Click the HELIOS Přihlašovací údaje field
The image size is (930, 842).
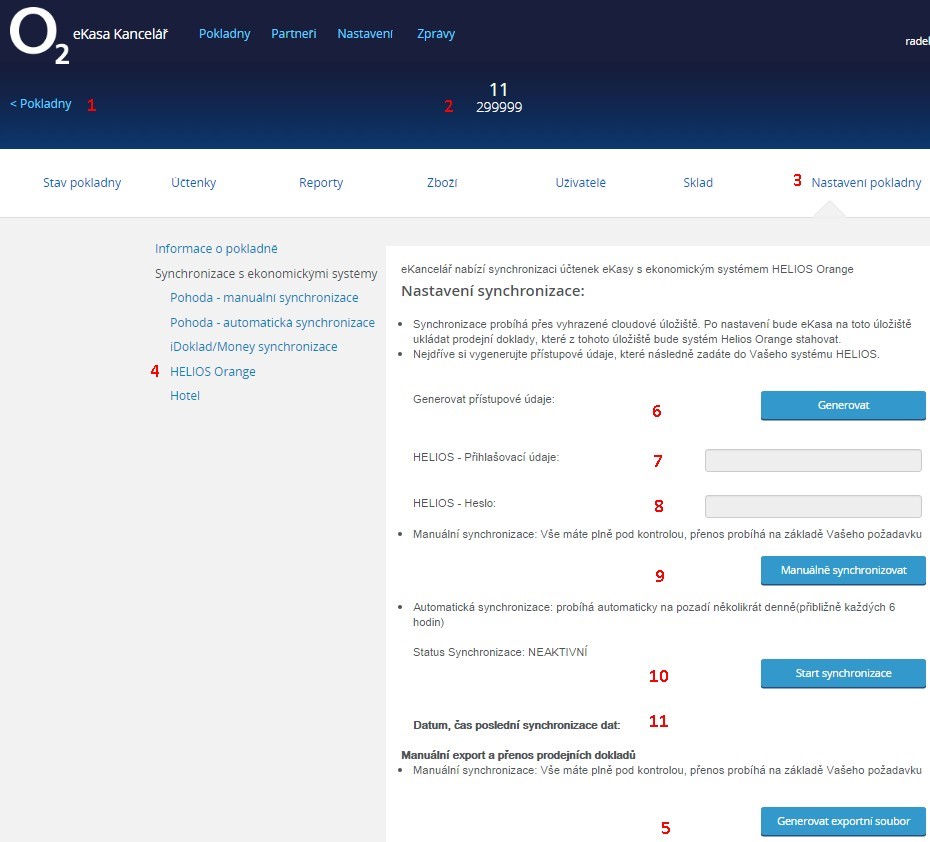coord(813,460)
